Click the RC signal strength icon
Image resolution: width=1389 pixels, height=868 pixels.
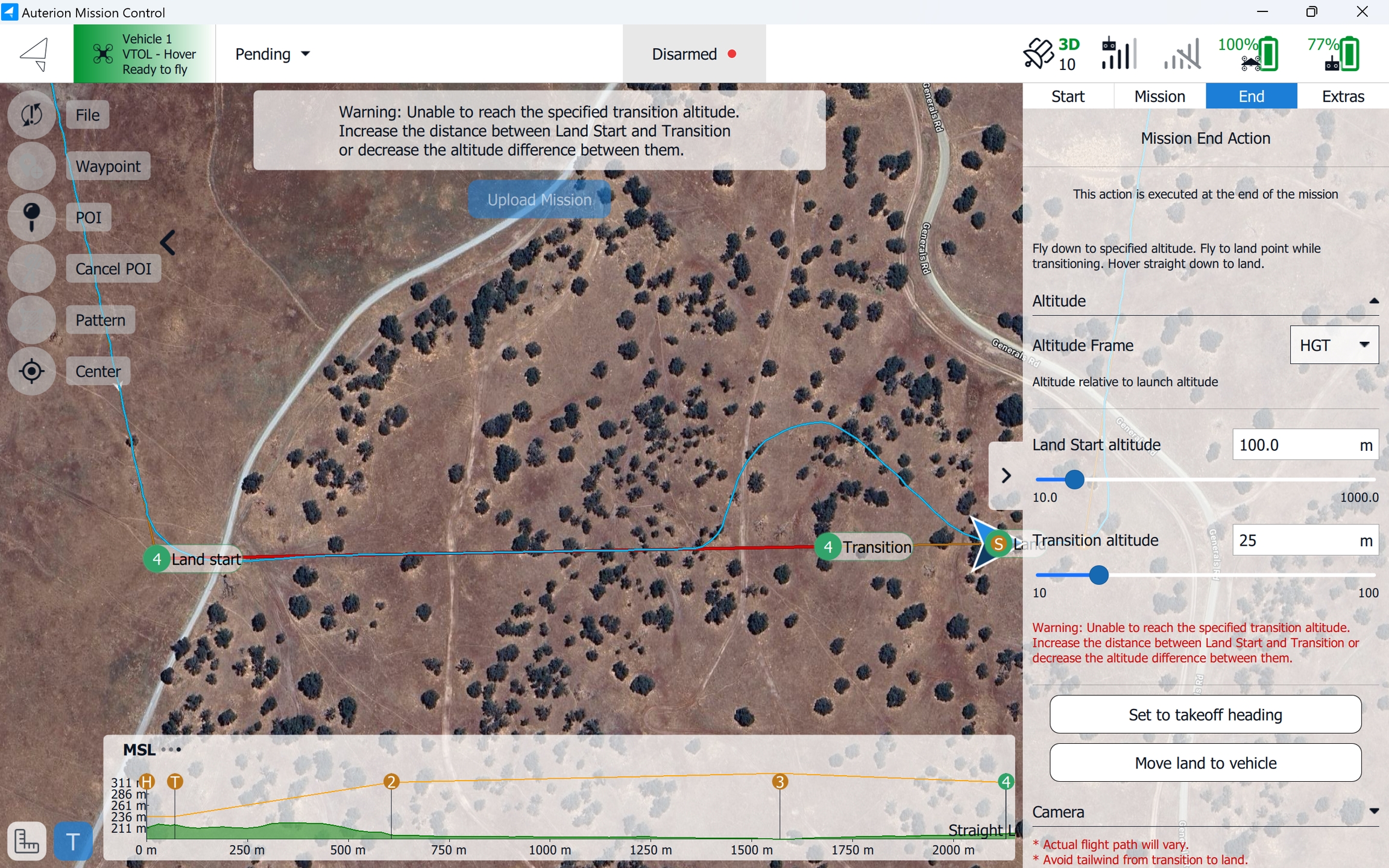(1118, 54)
